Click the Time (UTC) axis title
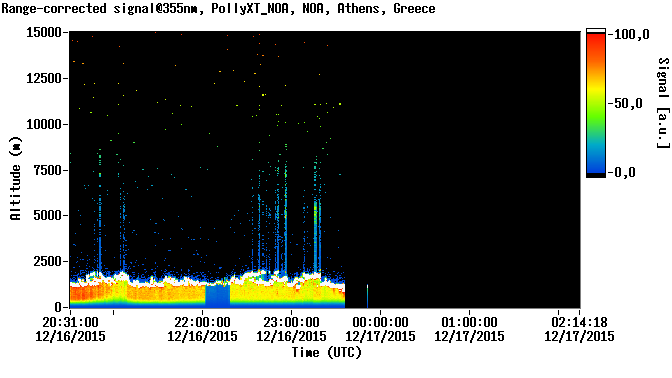Image resolution: width=672 pixels, height=378 pixels. (x=327, y=353)
